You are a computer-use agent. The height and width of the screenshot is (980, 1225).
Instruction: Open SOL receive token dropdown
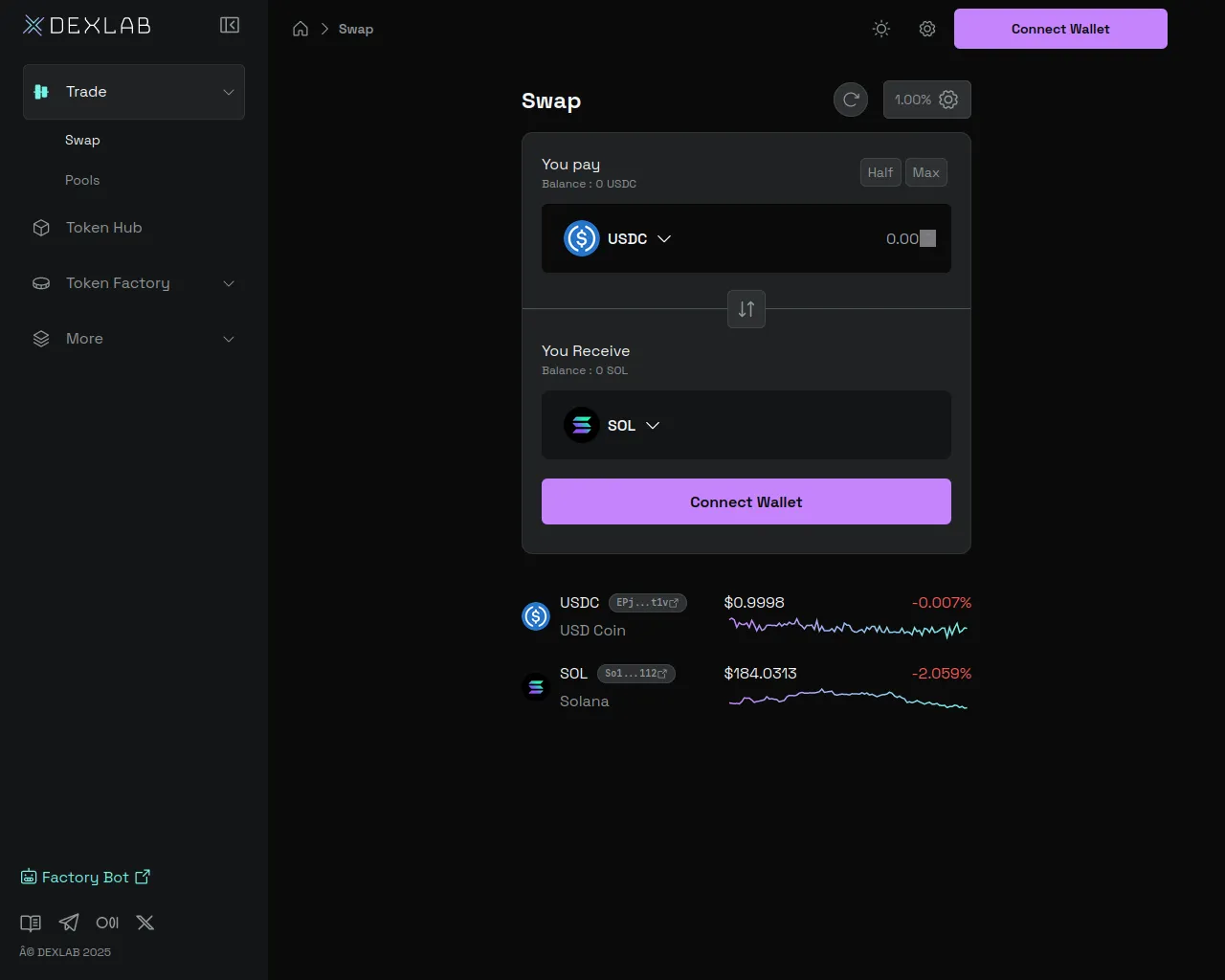[612, 425]
